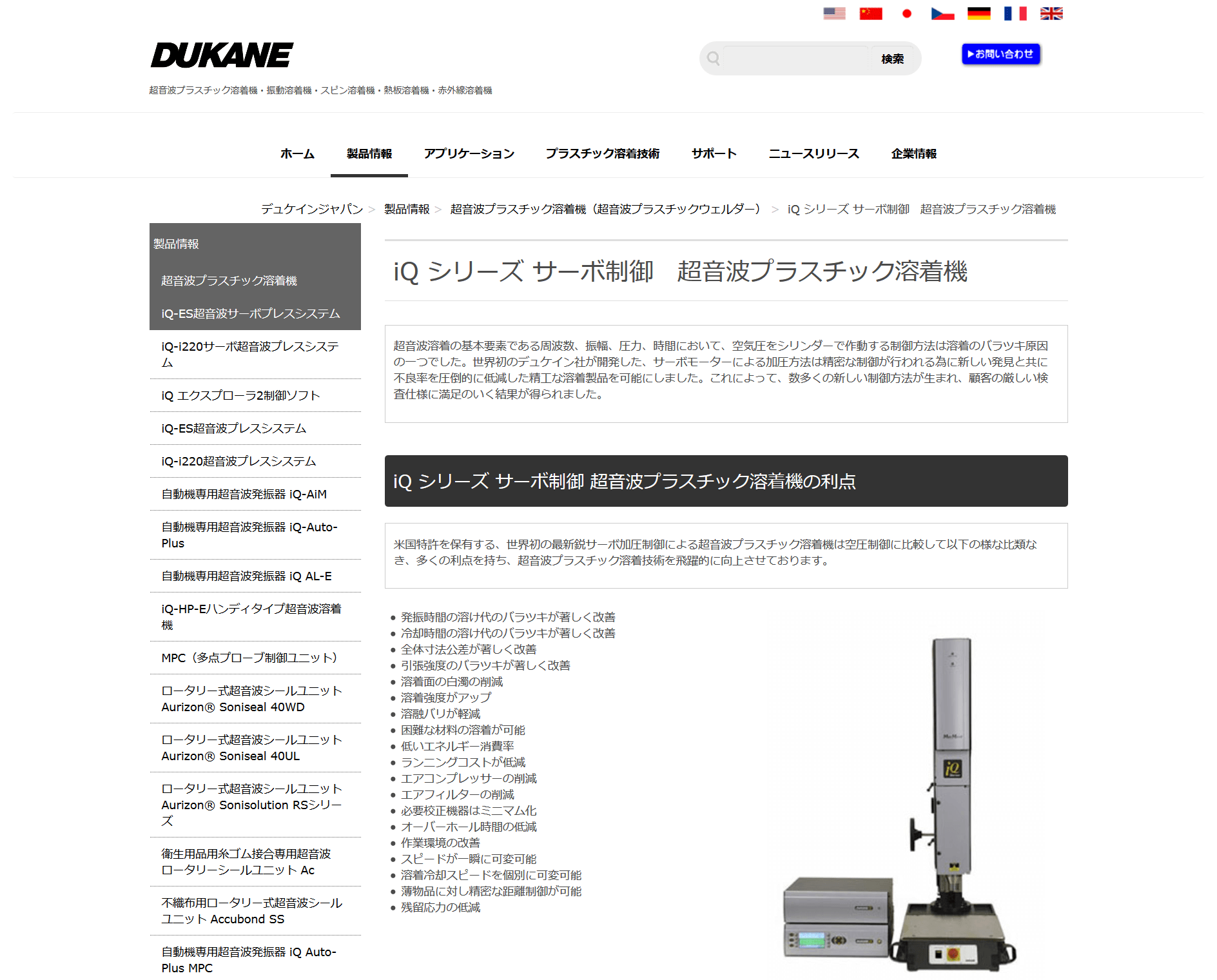This screenshot has height=980, width=1217.
Task: Click bullet text 残留応力の低減
Action: [x=440, y=907]
